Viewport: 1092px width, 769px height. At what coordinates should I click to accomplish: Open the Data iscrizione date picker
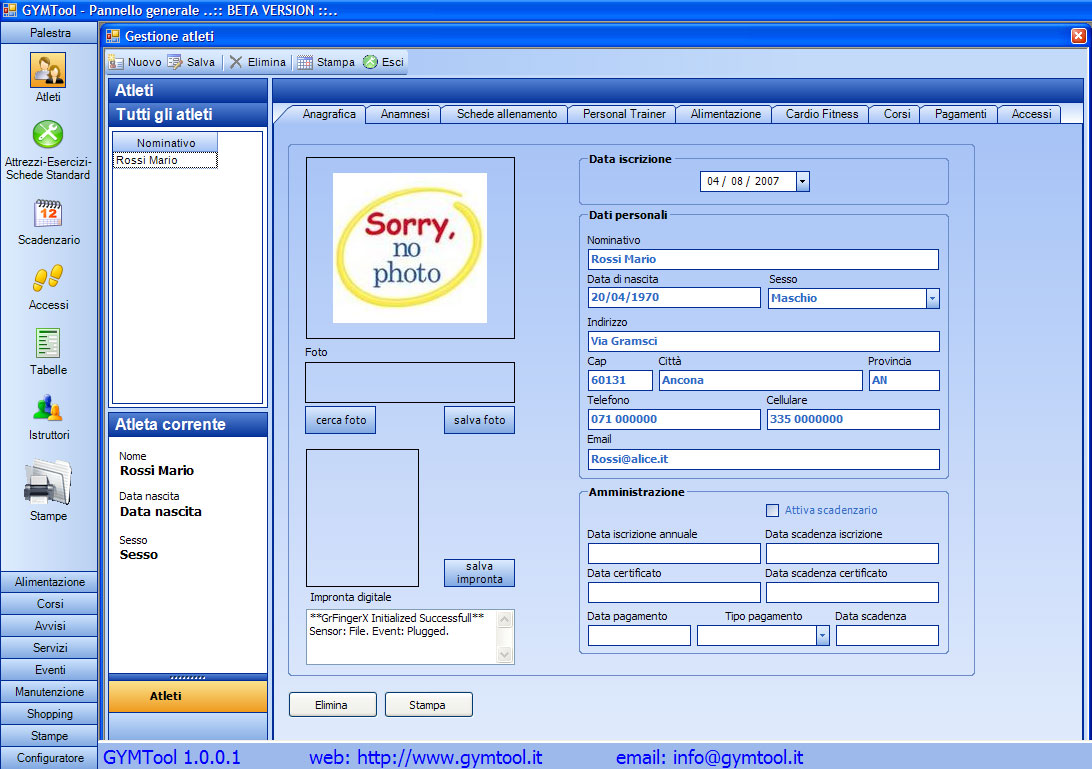coord(803,181)
